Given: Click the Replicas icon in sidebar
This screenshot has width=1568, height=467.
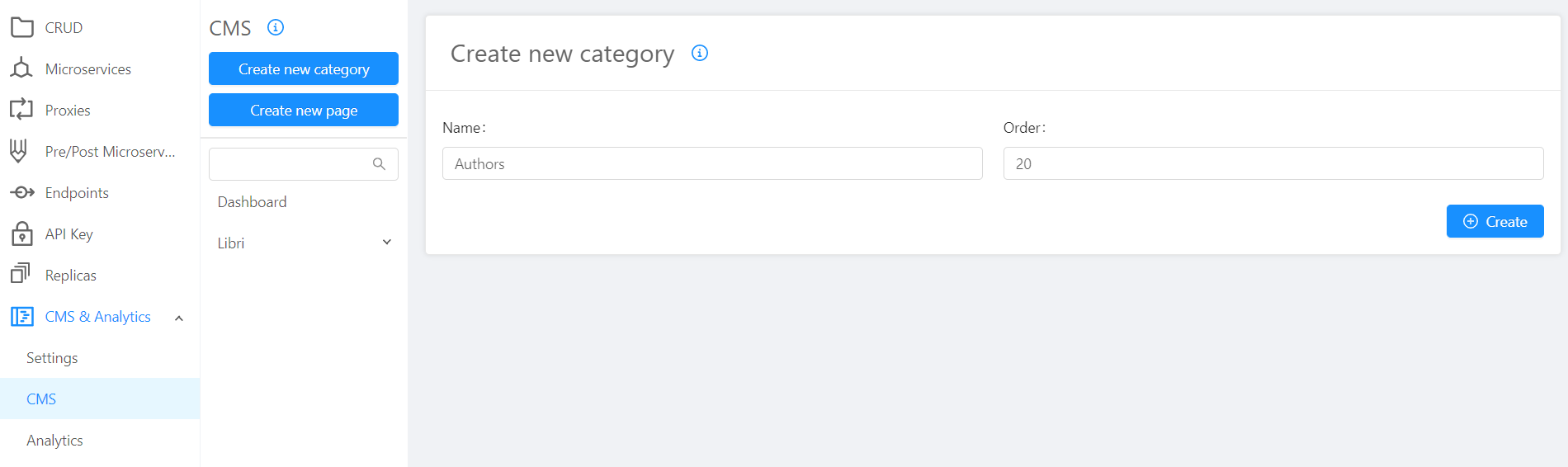Looking at the screenshot, I should (21, 273).
